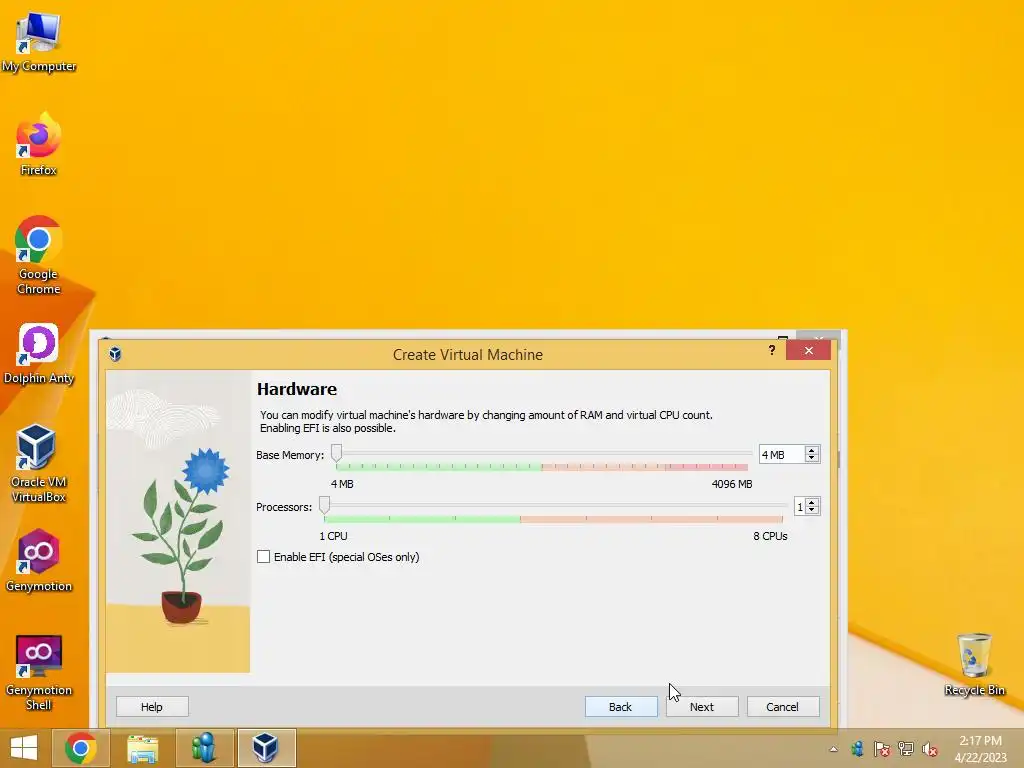Show hidden system tray icons

point(833,749)
